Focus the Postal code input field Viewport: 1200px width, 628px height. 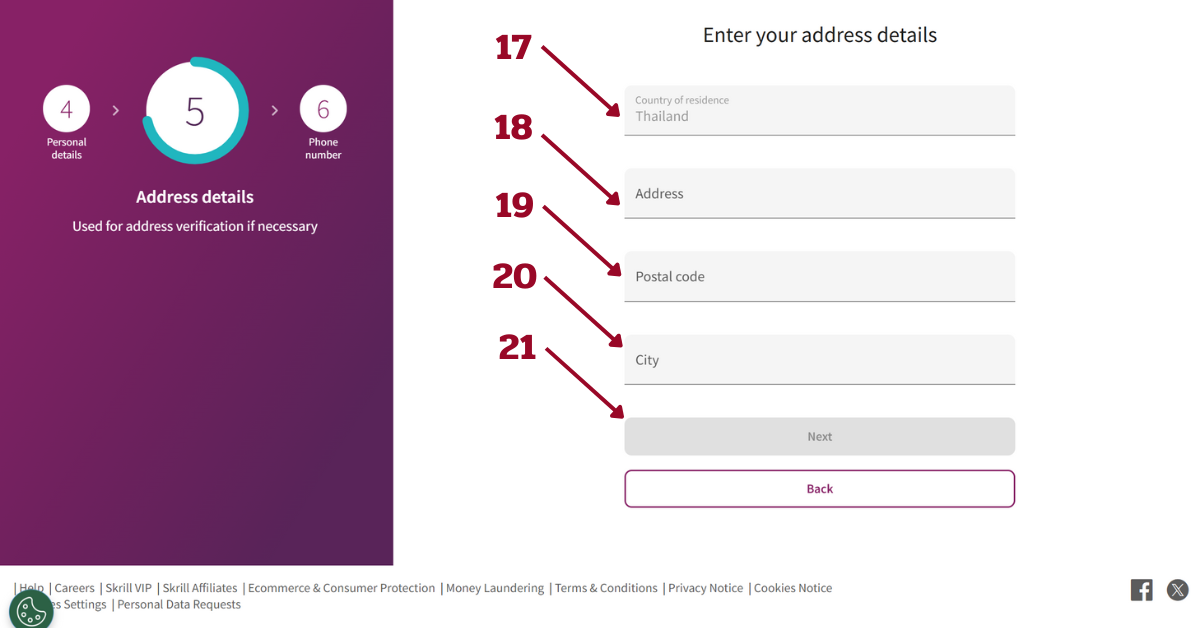pyautogui.click(x=820, y=276)
